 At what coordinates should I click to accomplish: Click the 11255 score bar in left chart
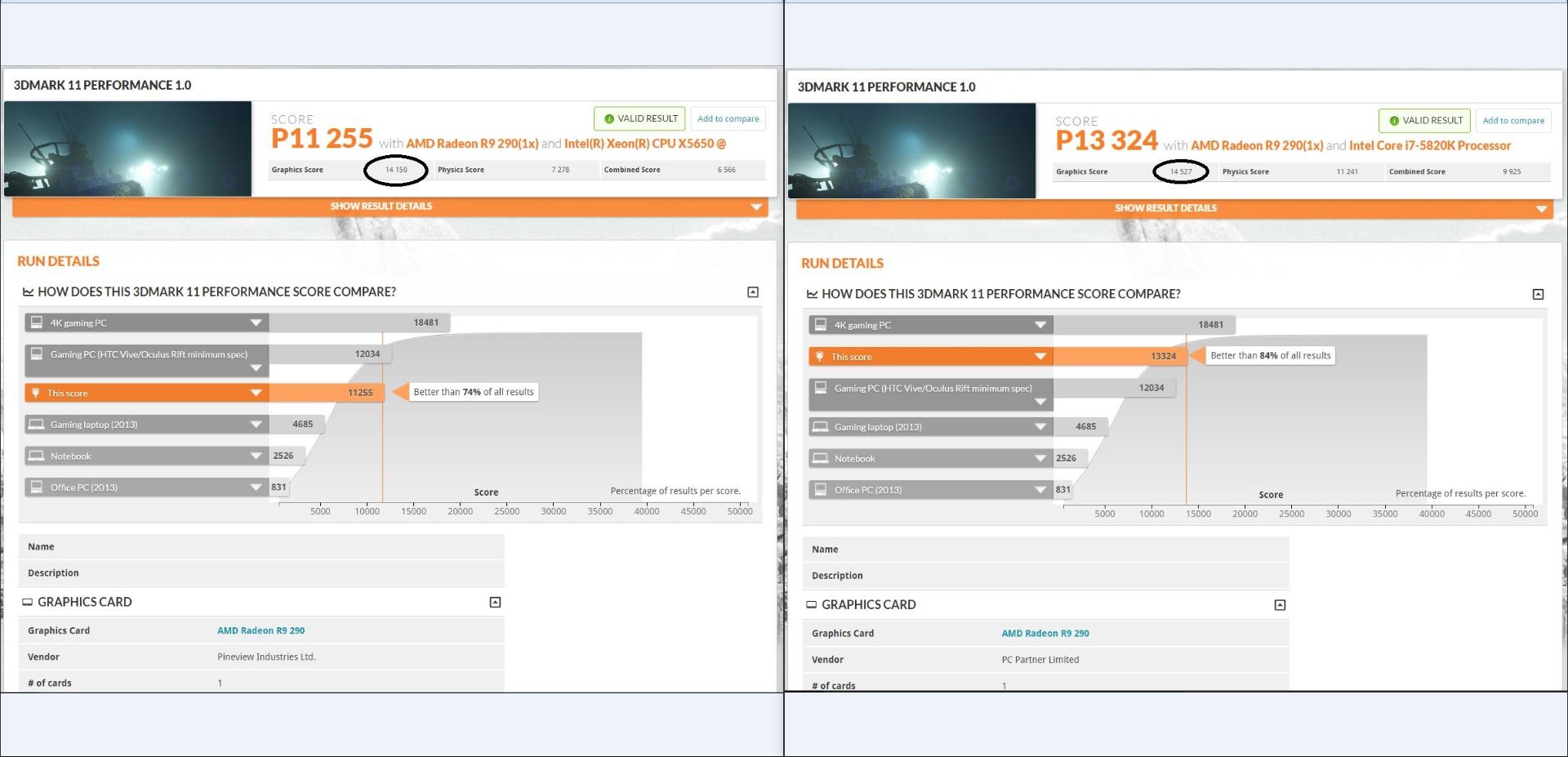click(x=326, y=393)
